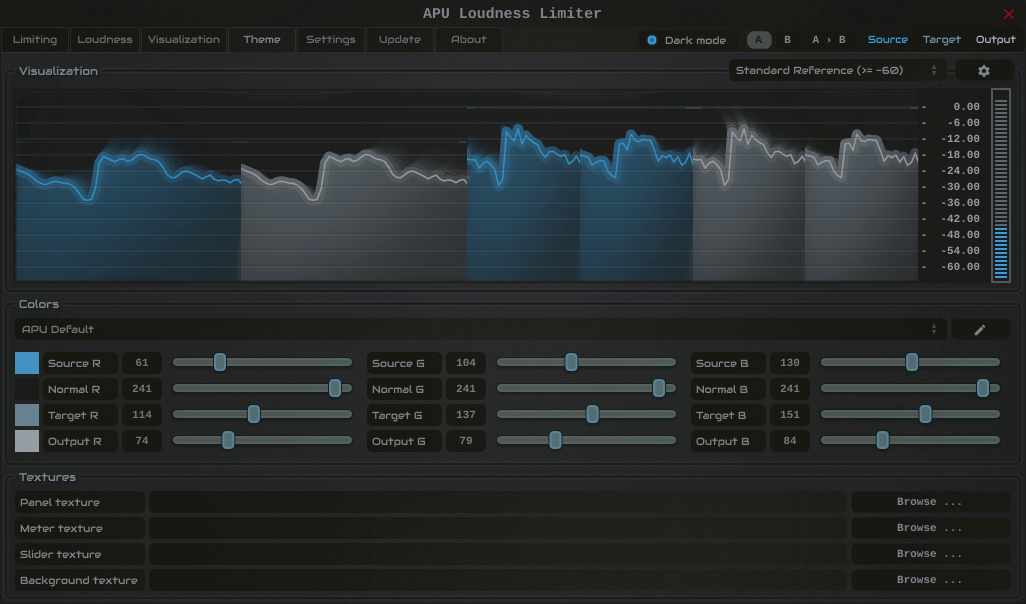Click the Source B slider
The image size is (1026, 604).
[910, 363]
